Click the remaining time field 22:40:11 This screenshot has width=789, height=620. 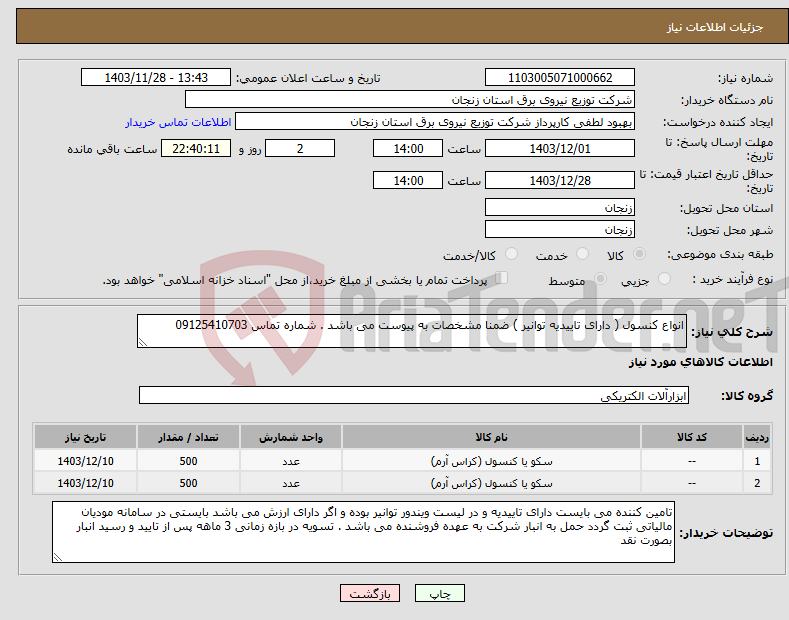pos(196,148)
